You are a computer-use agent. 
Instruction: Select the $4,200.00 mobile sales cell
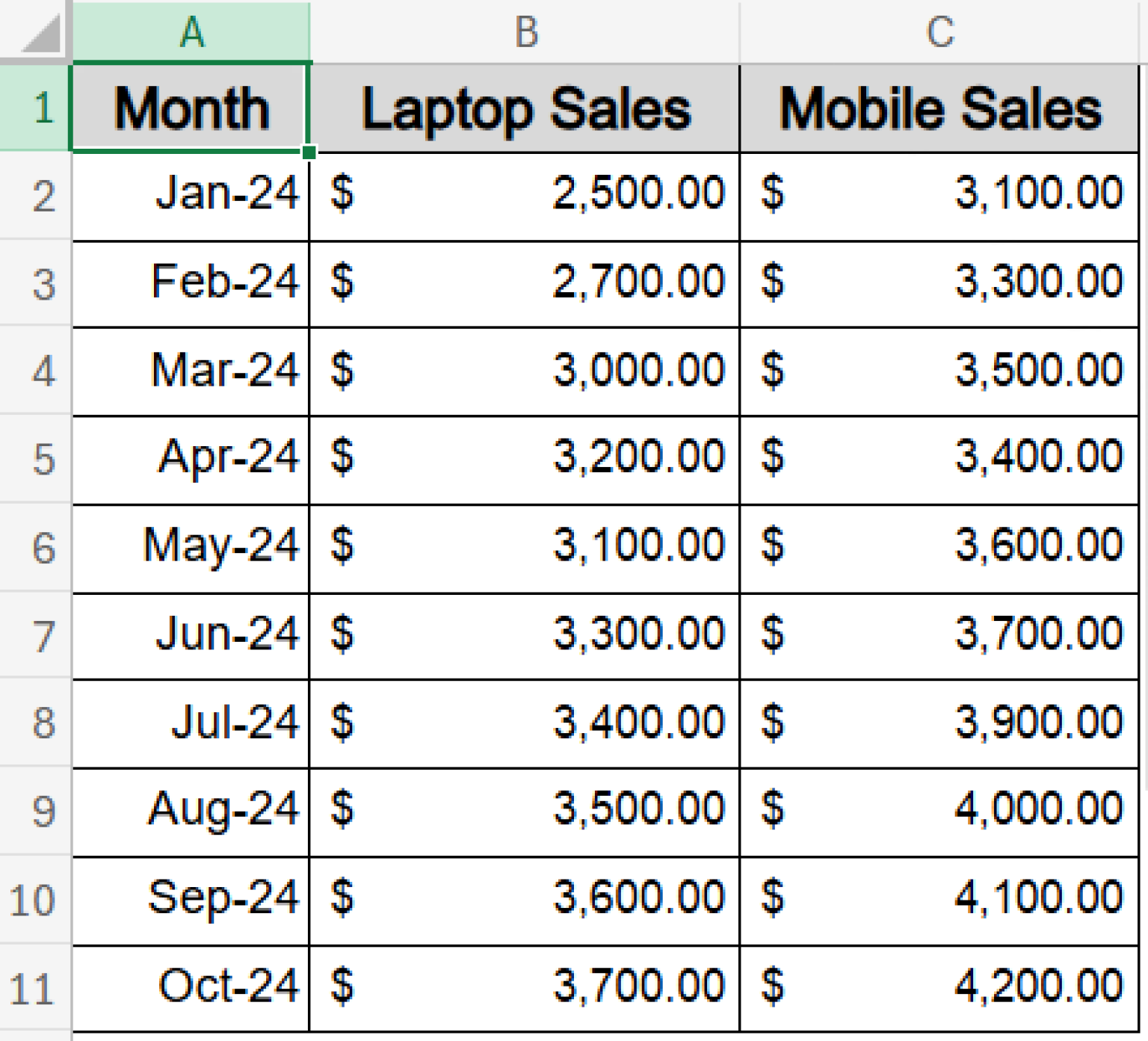(938, 986)
